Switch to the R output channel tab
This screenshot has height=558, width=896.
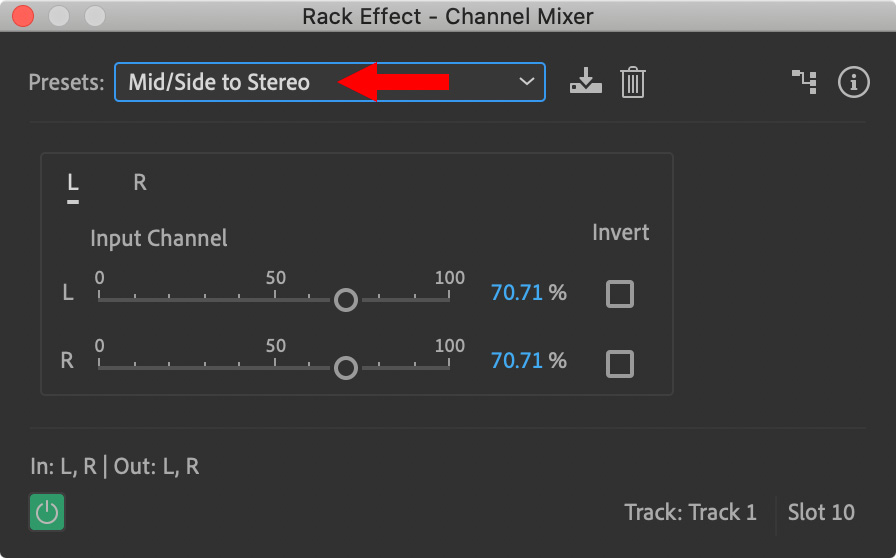(x=140, y=182)
